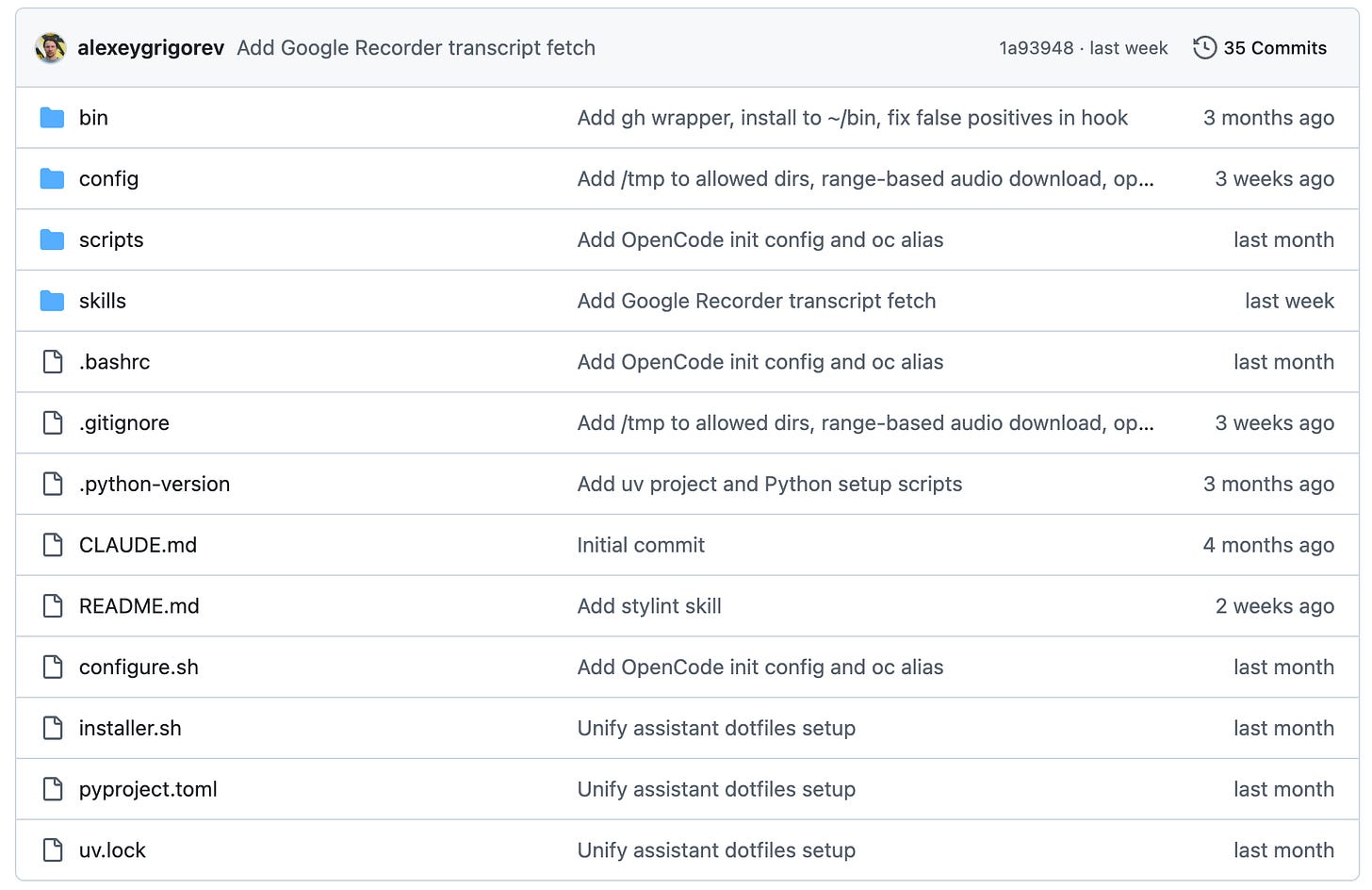Open the alexeygrigorev username link
This screenshot has width=1372, height=890.
tap(151, 48)
